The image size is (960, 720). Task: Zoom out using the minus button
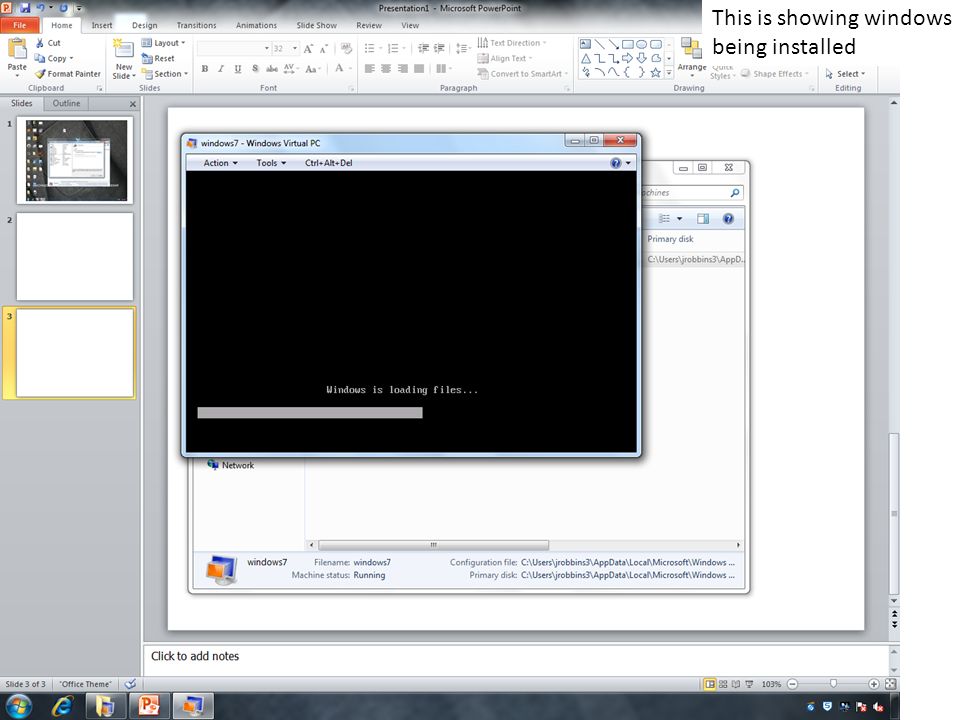(792, 684)
